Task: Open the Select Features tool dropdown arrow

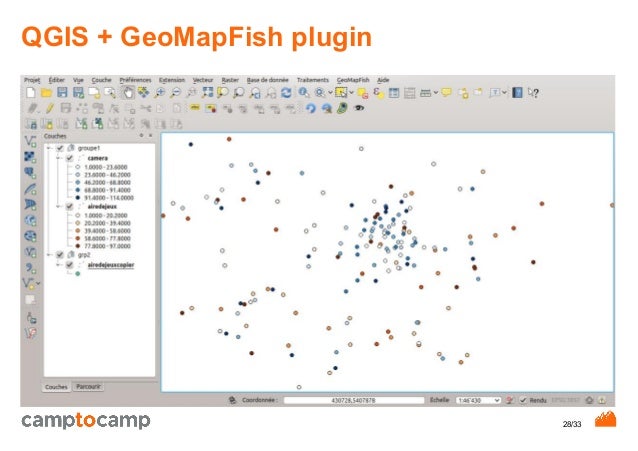Action: tap(352, 93)
